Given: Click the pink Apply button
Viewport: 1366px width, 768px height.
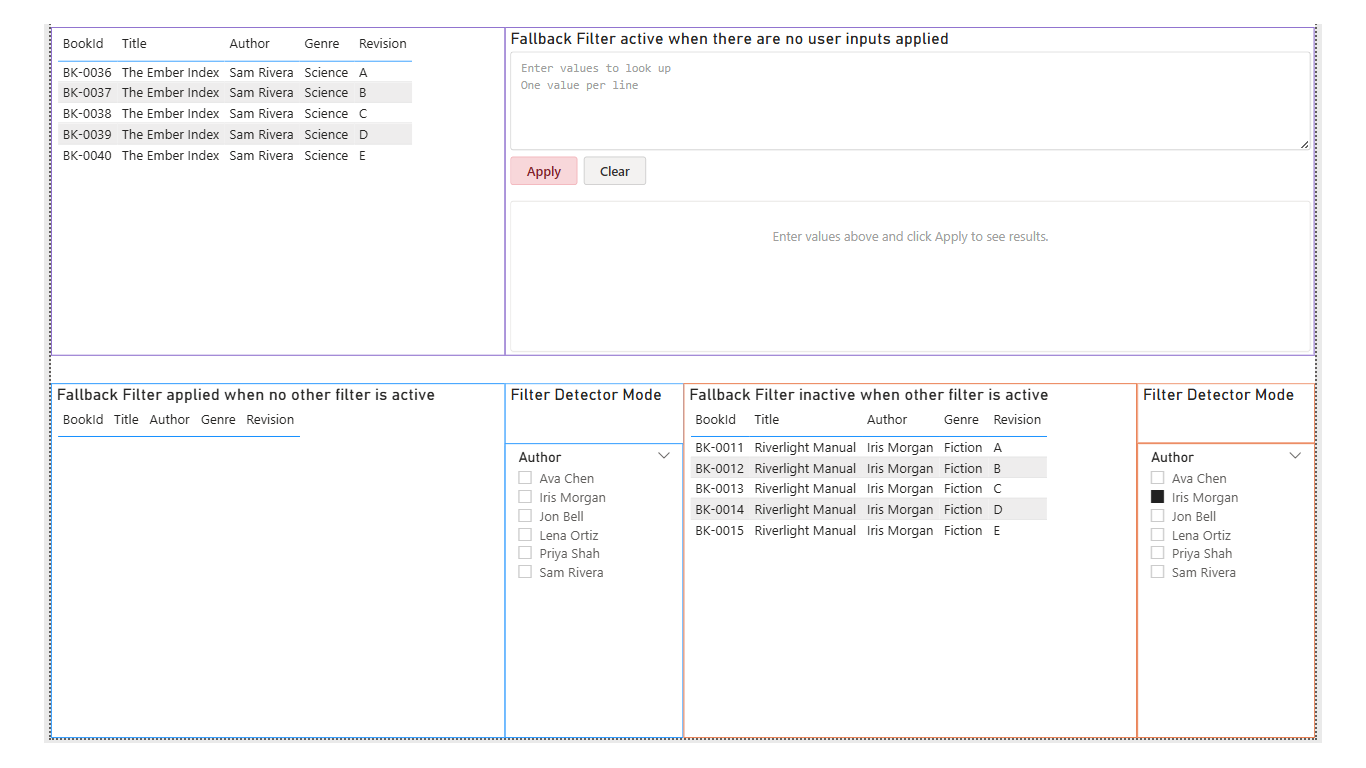Looking at the screenshot, I should tap(544, 171).
